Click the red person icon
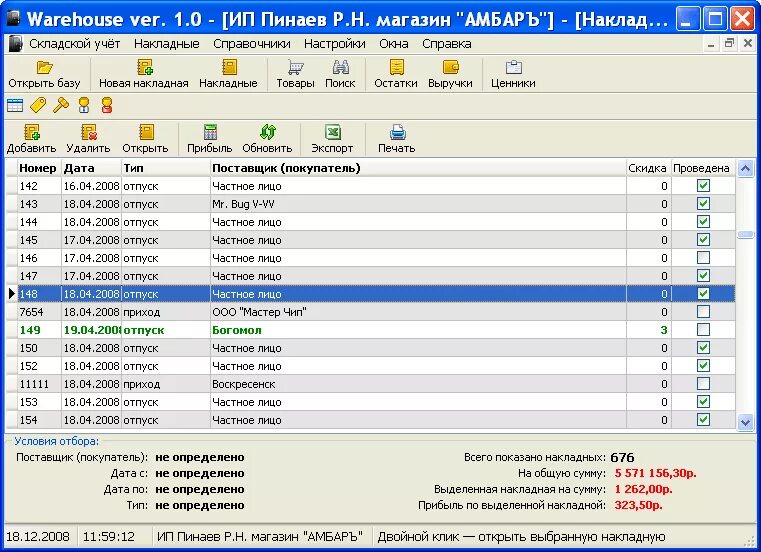 click(107, 105)
